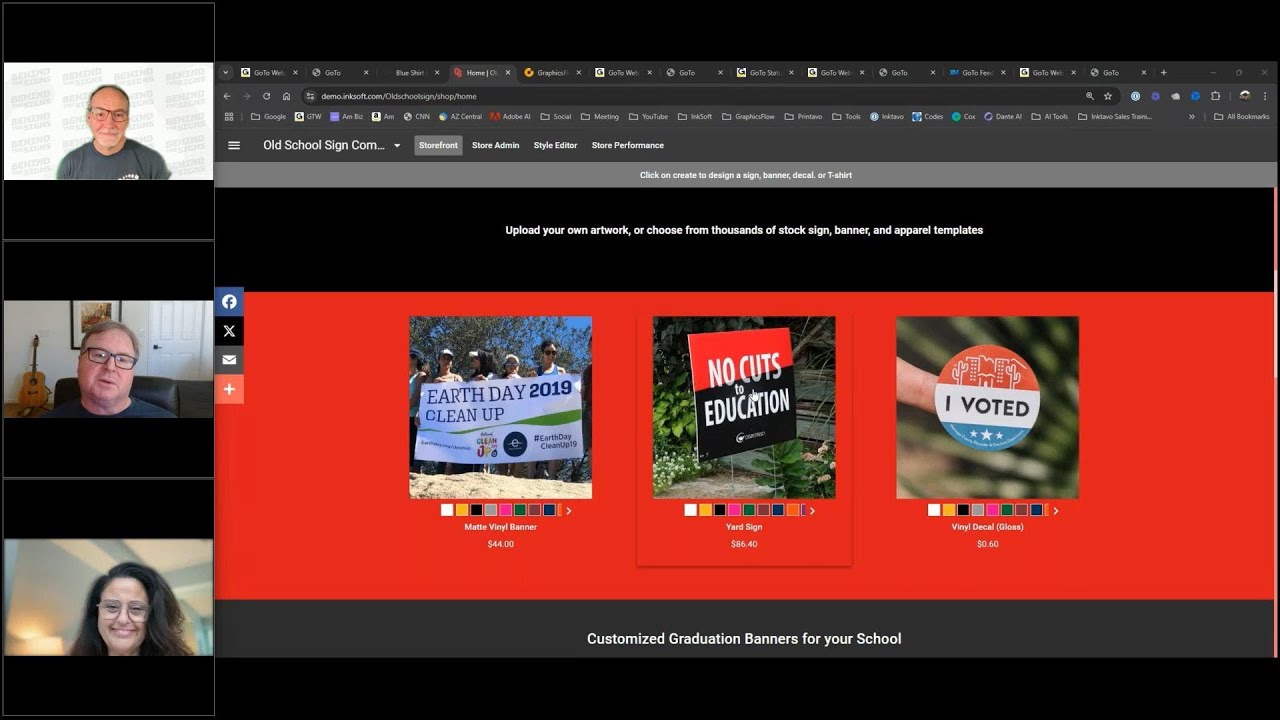This screenshot has height=720, width=1280.
Task: Open Dante AI bookmark
Action: pos(1003,116)
